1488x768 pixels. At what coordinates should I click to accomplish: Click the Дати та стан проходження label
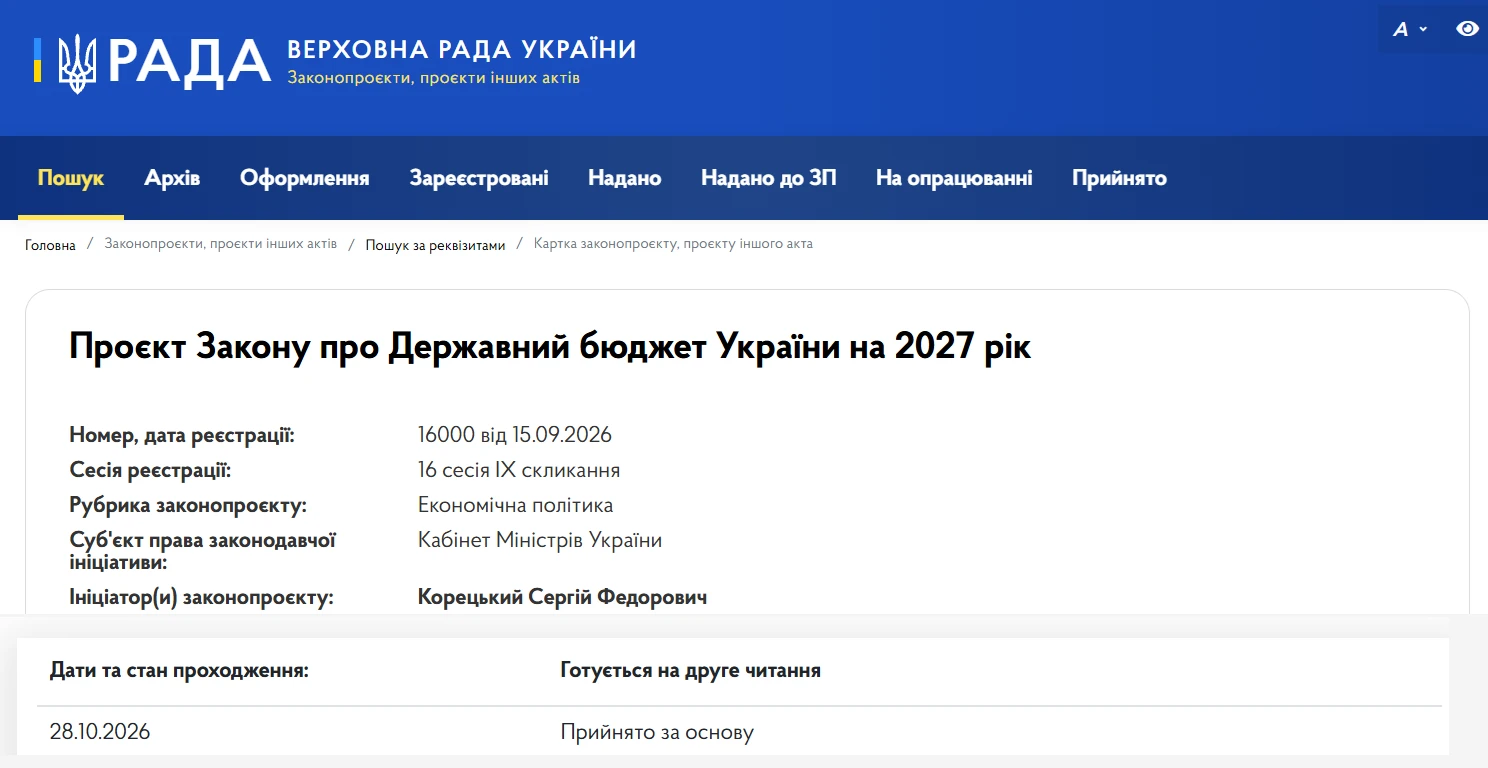[x=179, y=671]
